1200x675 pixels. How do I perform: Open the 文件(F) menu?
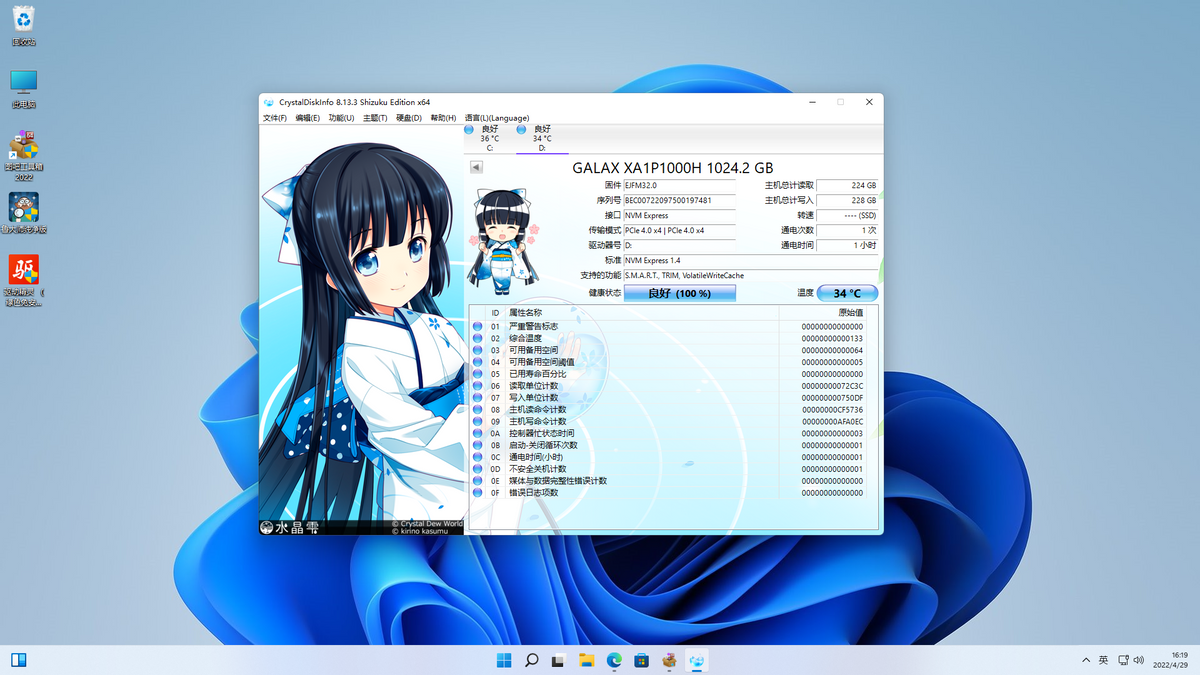(275, 118)
